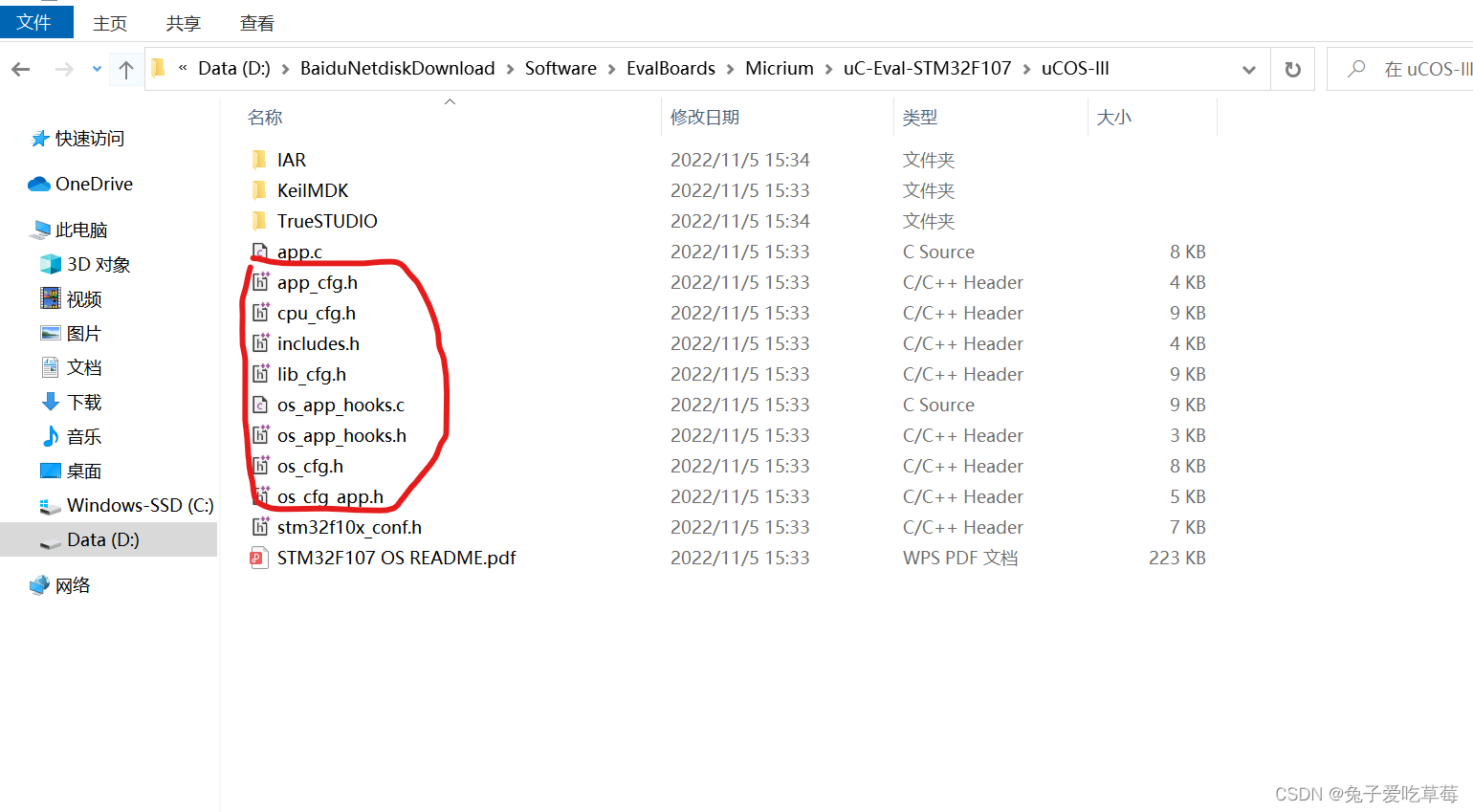Sort by 修改日期 column header
Screen dimensions: 1473x812
(x=705, y=117)
